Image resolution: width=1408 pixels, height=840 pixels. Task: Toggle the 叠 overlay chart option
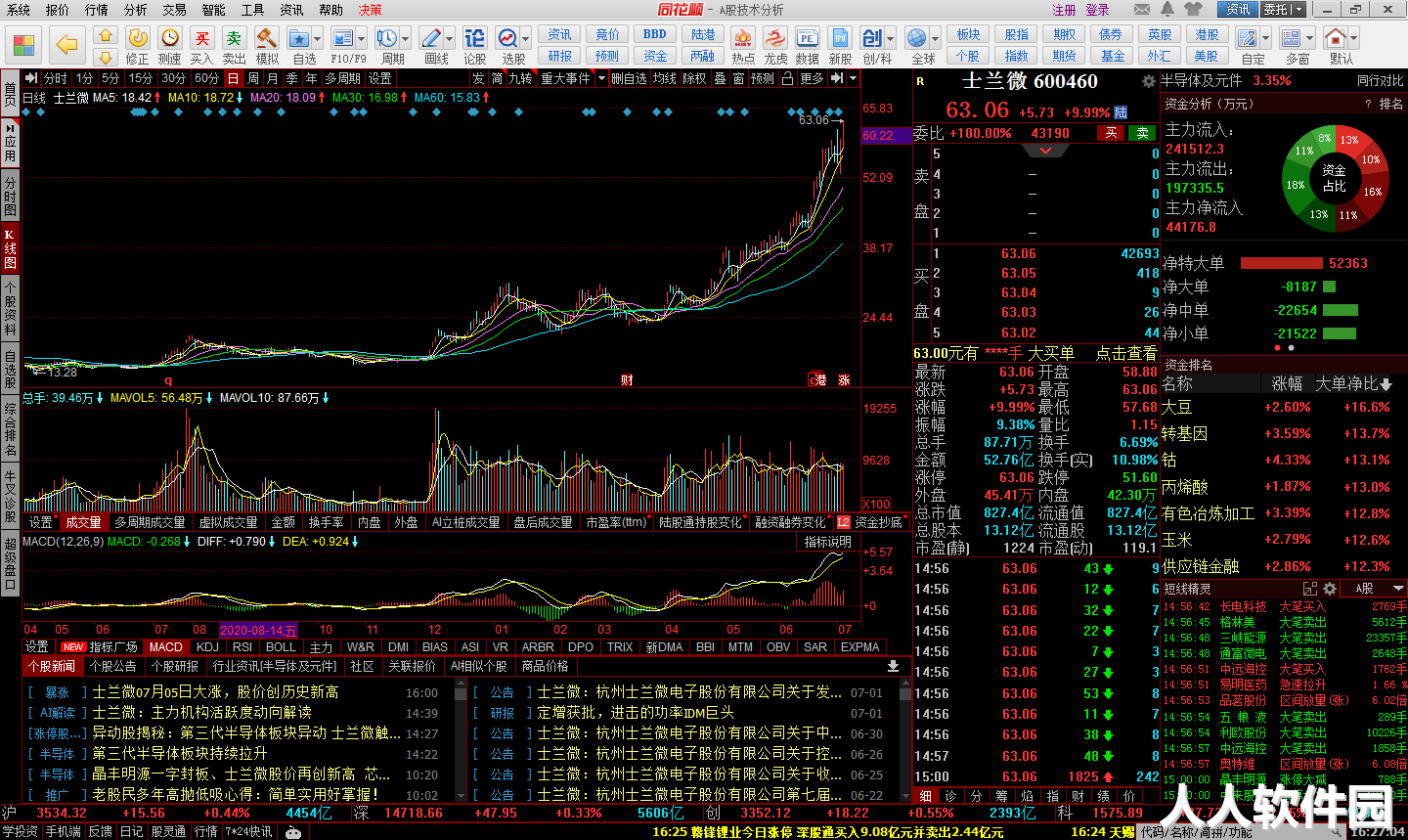pyautogui.click(x=720, y=78)
